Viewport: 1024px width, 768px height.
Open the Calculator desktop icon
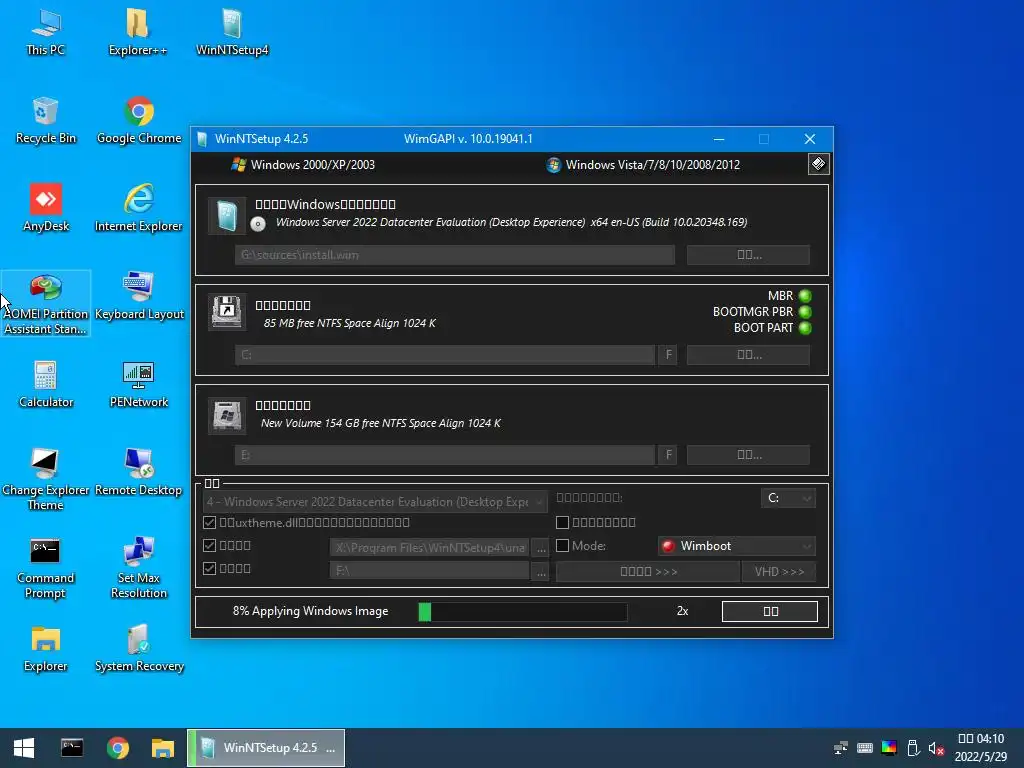pos(46,385)
